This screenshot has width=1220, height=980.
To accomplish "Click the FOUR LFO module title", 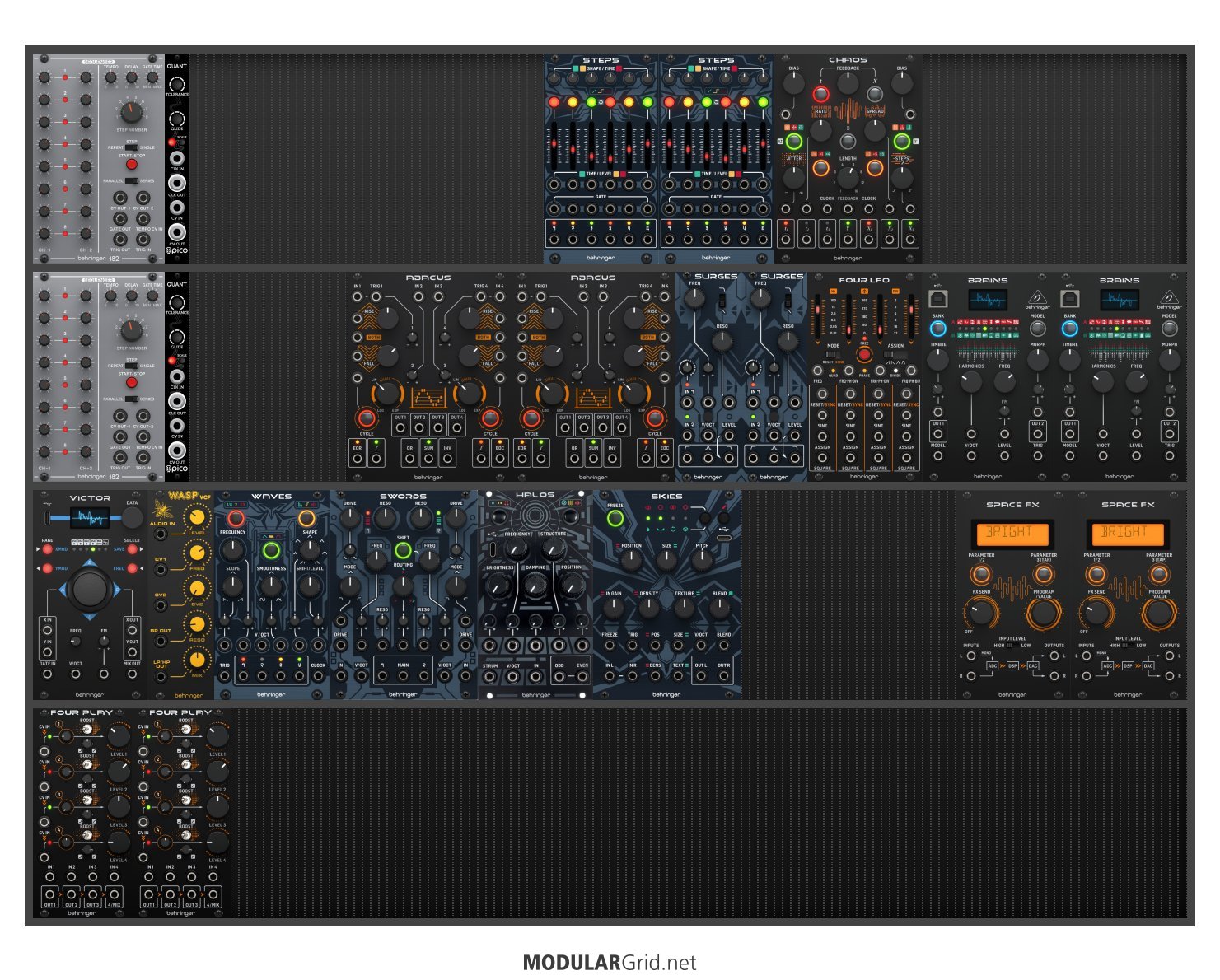I will tap(864, 280).
